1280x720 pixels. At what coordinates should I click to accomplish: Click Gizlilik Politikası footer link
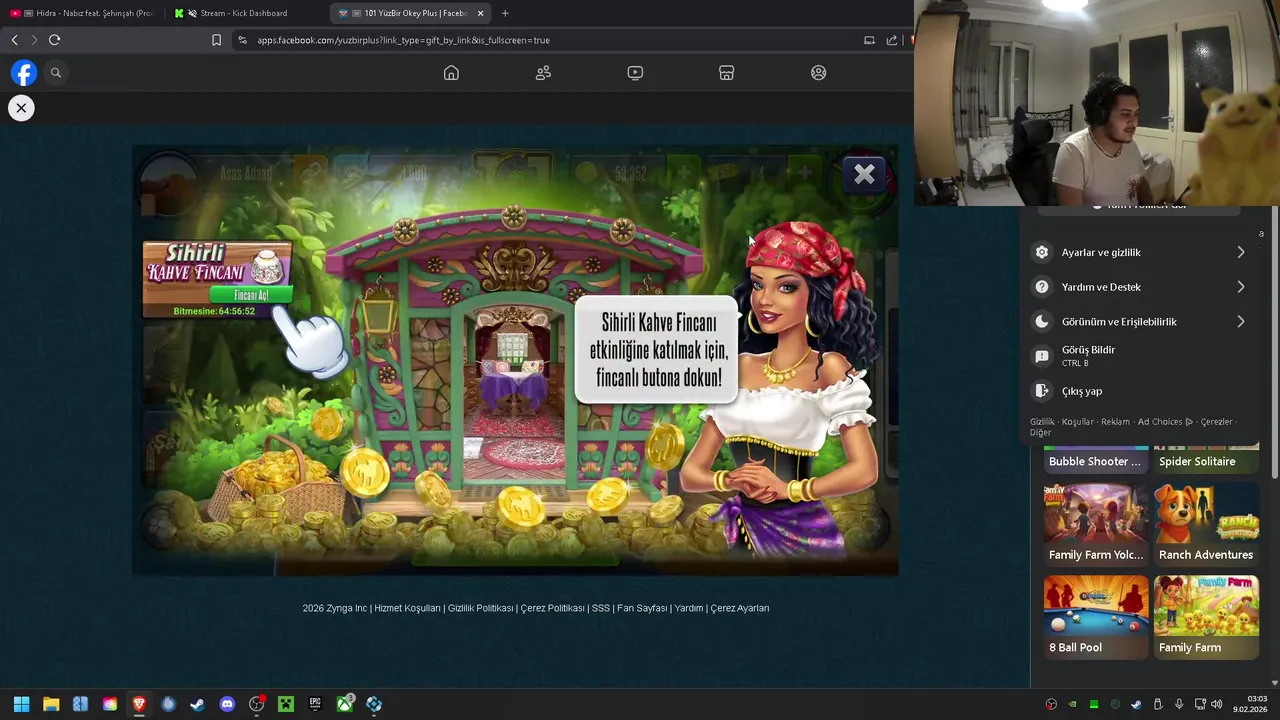point(480,608)
